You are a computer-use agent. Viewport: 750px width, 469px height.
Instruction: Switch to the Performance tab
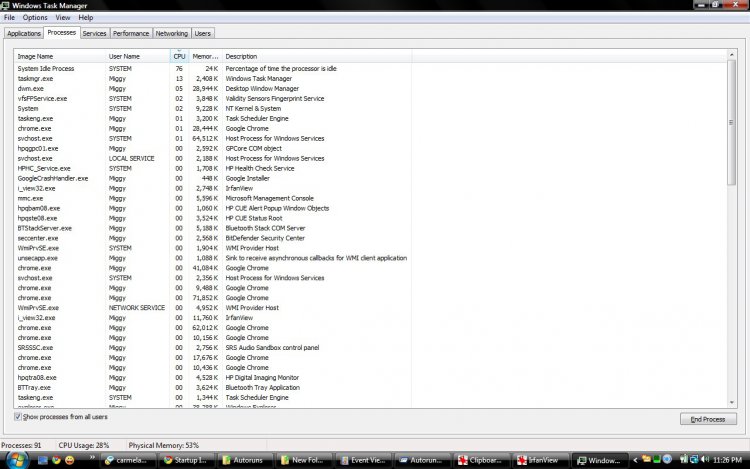click(x=131, y=33)
